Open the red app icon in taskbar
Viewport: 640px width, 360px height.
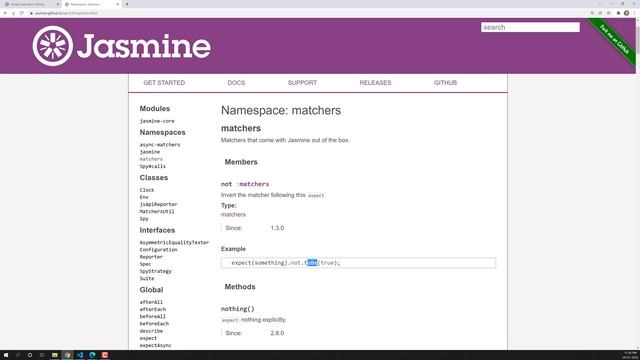[105, 355]
